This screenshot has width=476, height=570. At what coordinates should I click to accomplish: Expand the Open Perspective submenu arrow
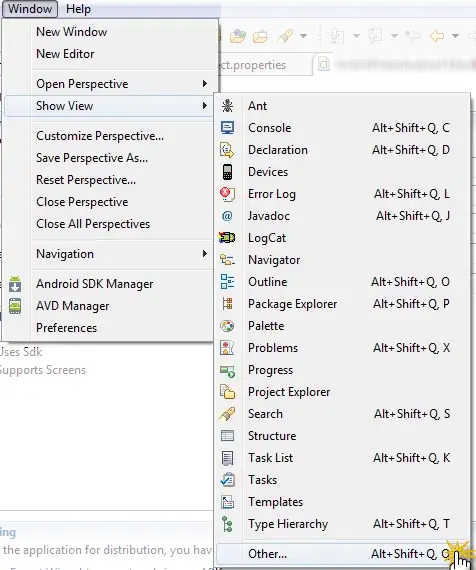(205, 84)
